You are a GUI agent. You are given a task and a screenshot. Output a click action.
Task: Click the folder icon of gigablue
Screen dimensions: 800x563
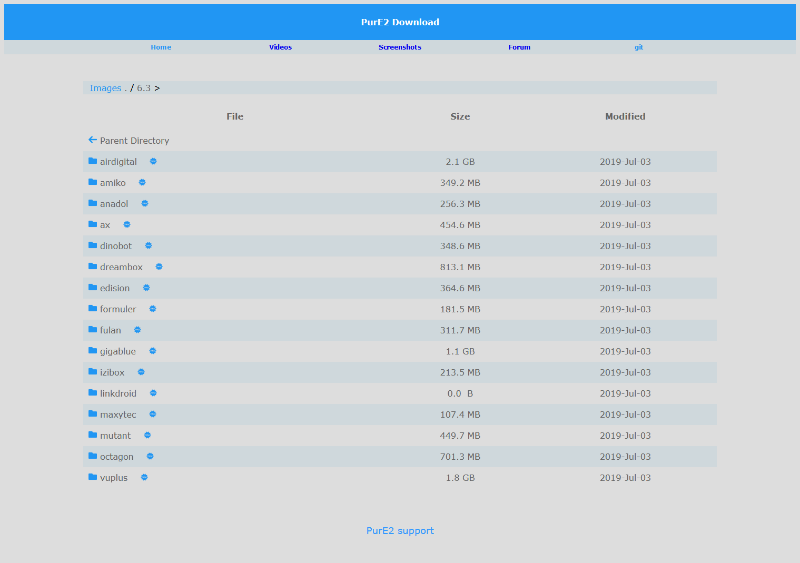pyautogui.click(x=92, y=350)
